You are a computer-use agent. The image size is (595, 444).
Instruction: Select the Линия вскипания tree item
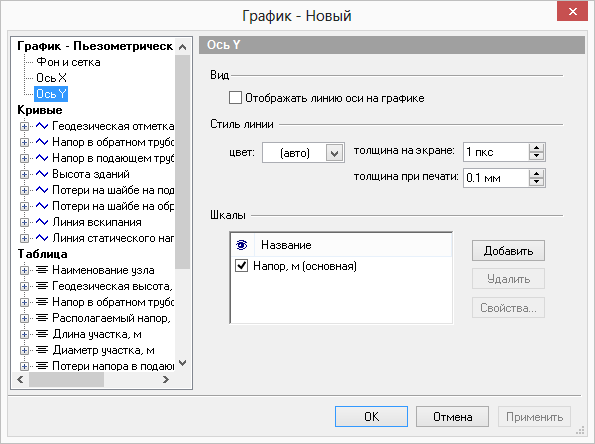97,222
